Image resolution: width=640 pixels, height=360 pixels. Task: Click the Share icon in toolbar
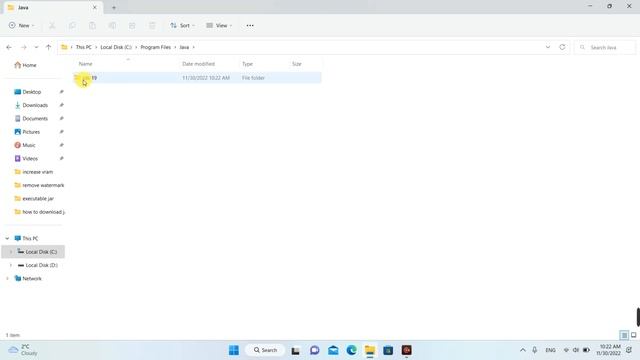[132, 25]
